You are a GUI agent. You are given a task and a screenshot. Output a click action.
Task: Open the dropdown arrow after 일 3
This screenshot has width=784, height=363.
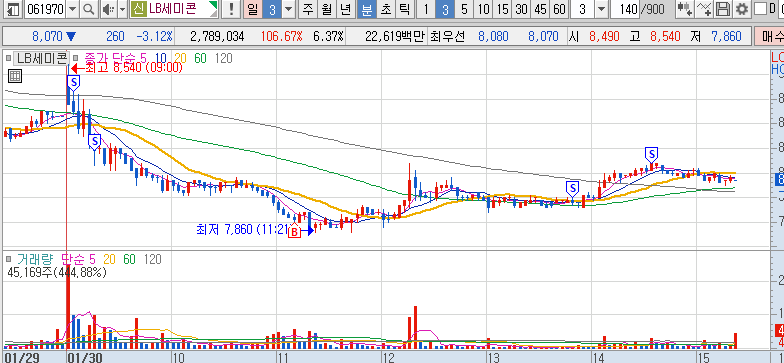(289, 9)
